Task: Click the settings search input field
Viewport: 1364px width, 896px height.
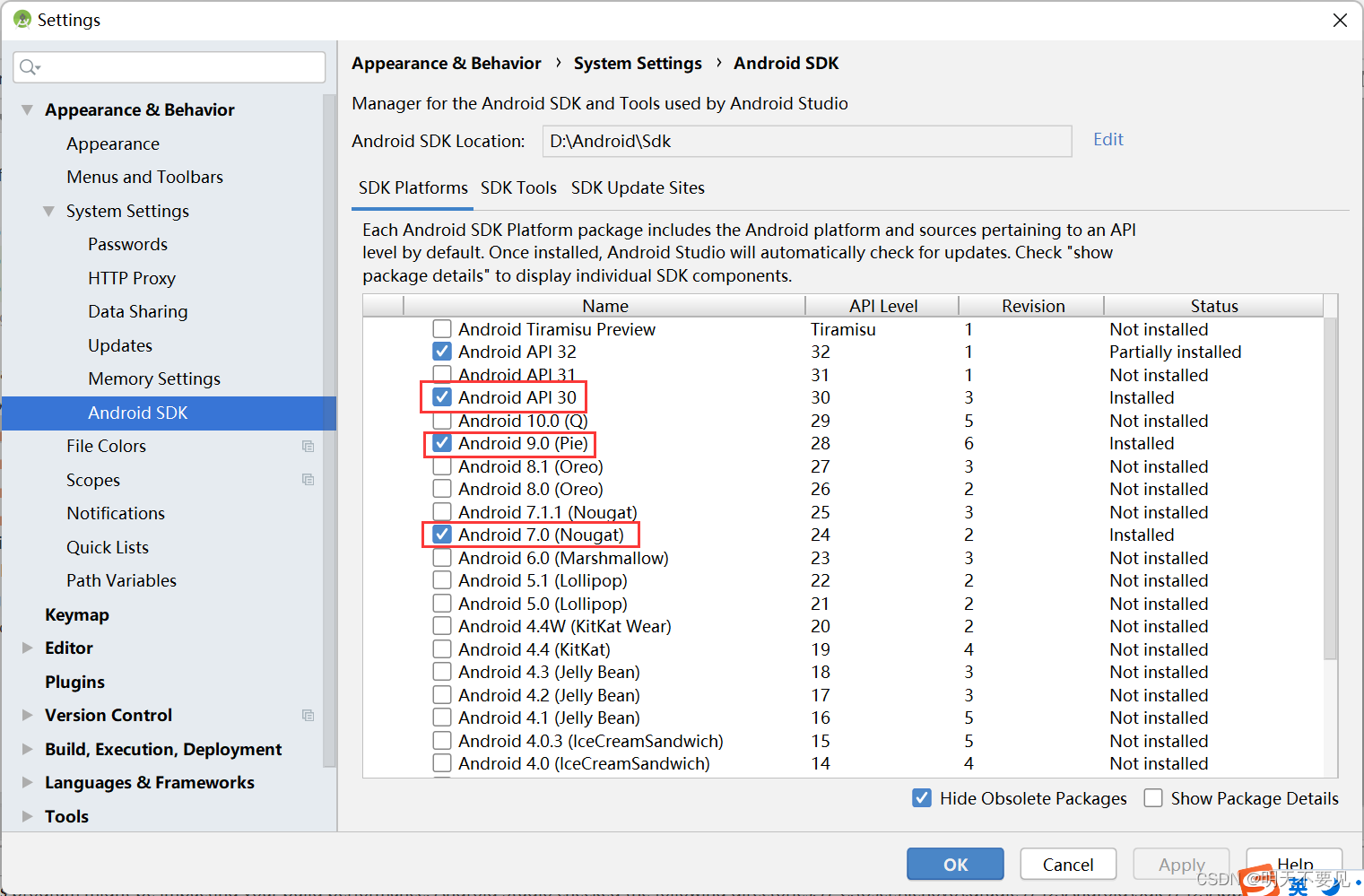Action: point(169,67)
